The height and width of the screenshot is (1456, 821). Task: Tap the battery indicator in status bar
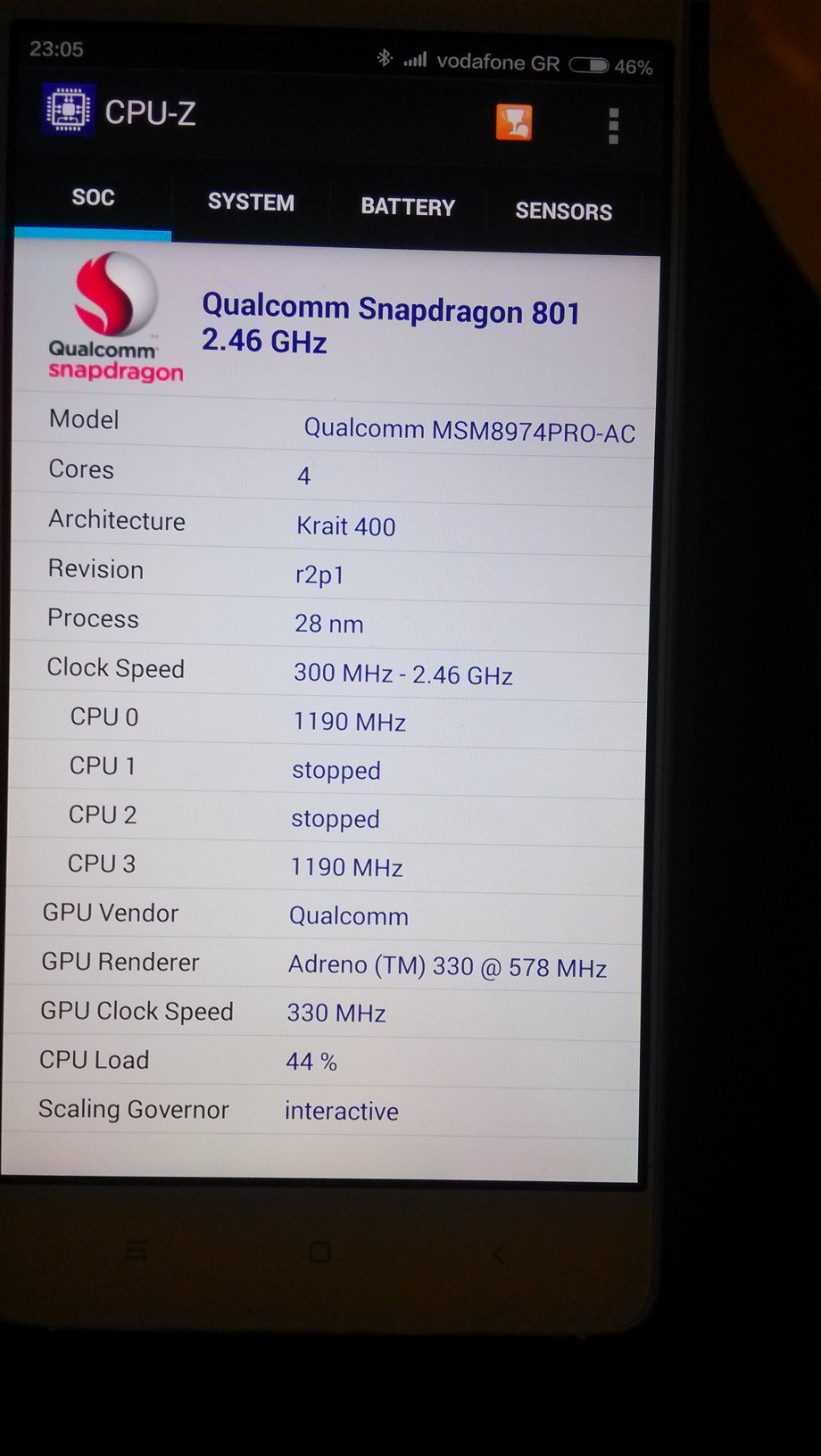(589, 65)
